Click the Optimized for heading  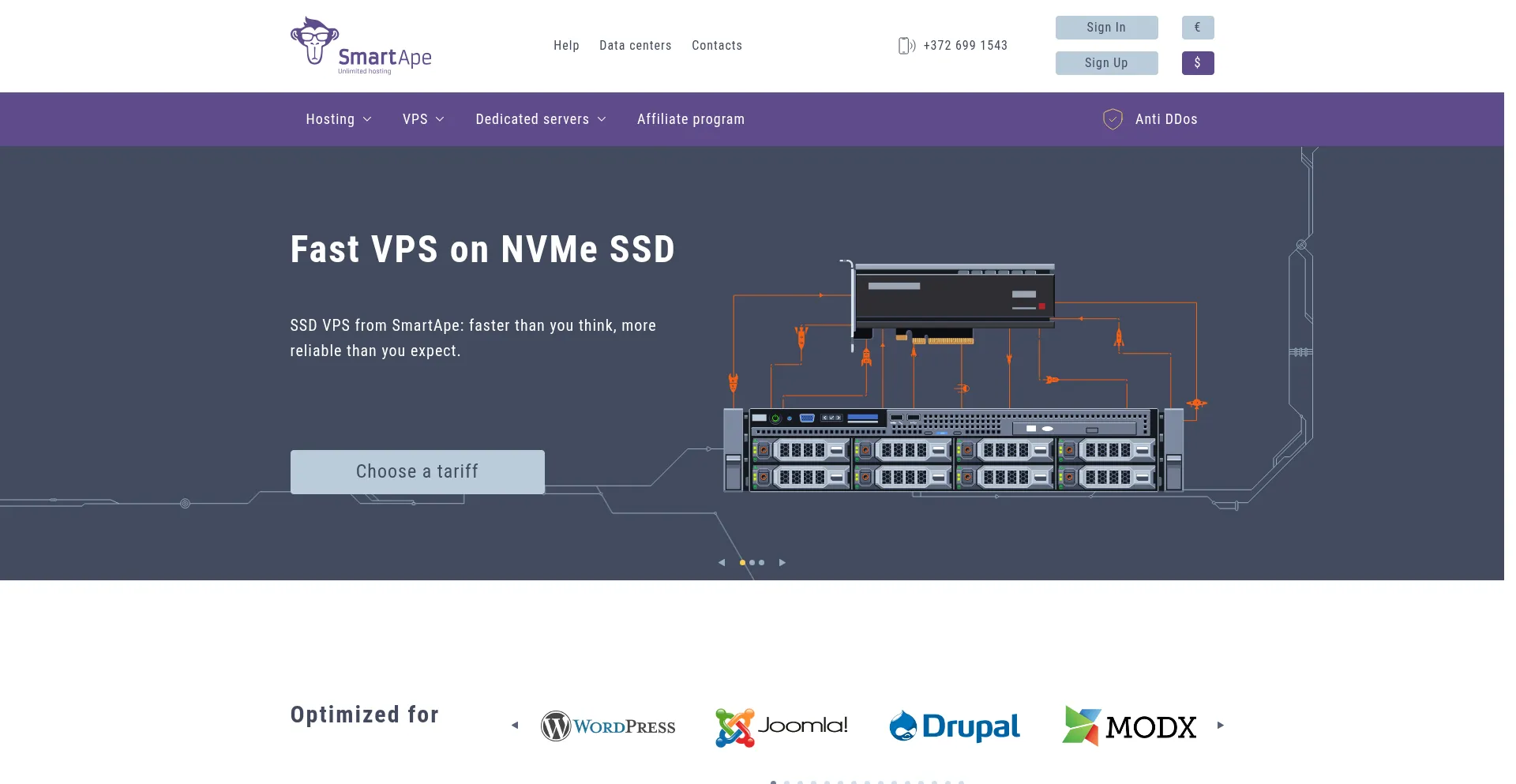tap(364, 715)
